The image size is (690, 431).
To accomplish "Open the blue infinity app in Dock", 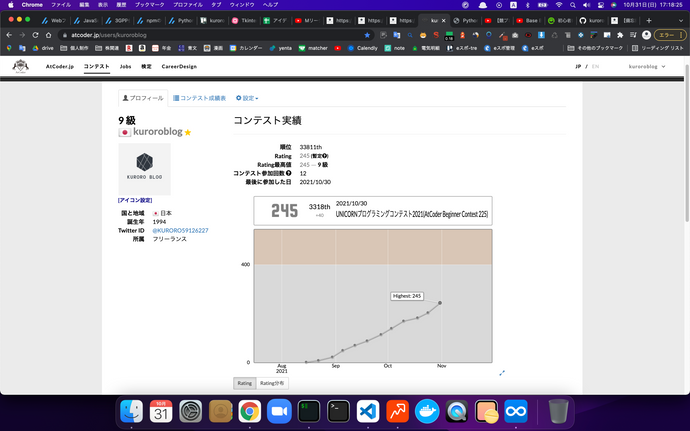I will pos(516,412).
